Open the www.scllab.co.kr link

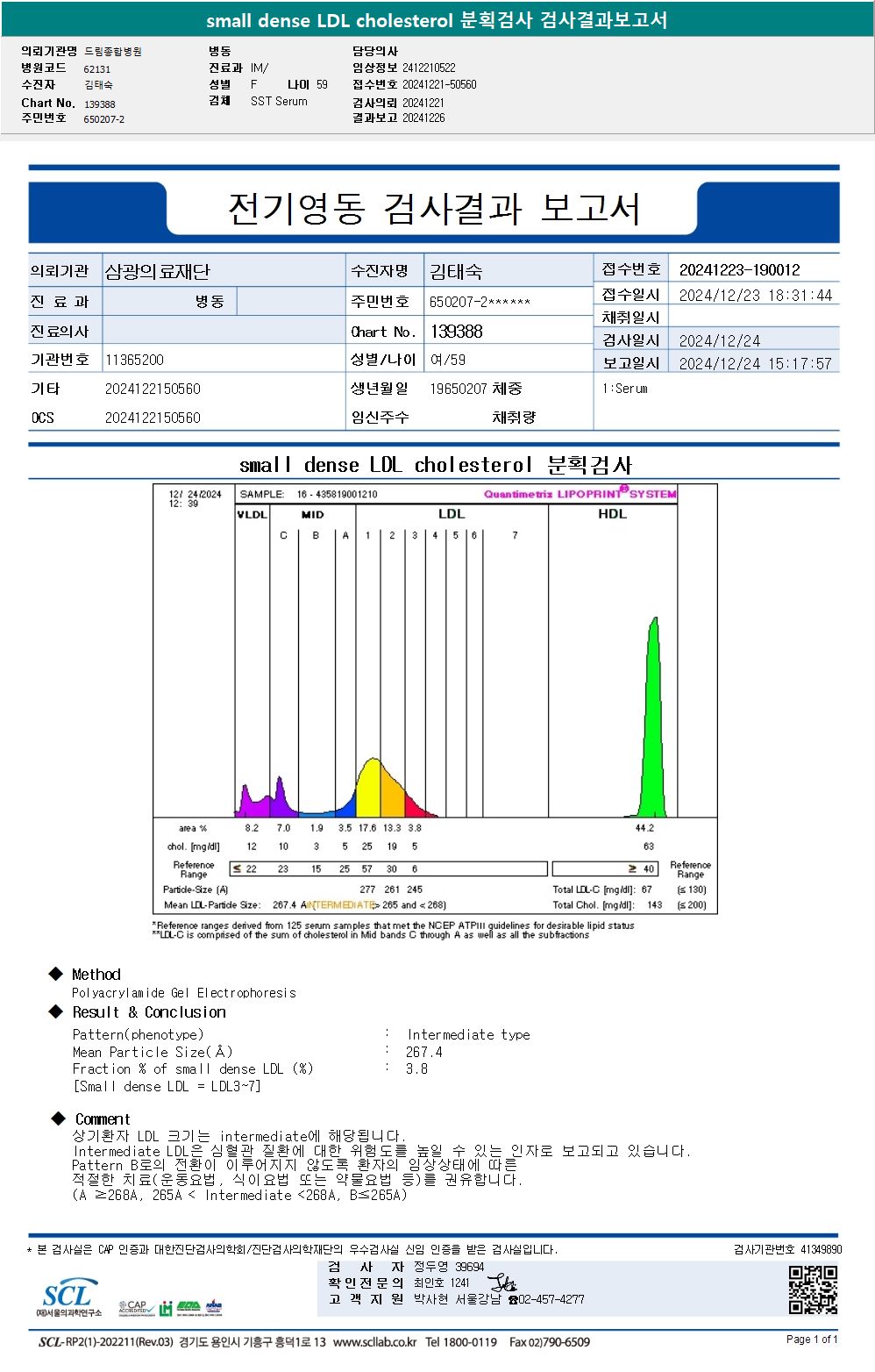374,1342
